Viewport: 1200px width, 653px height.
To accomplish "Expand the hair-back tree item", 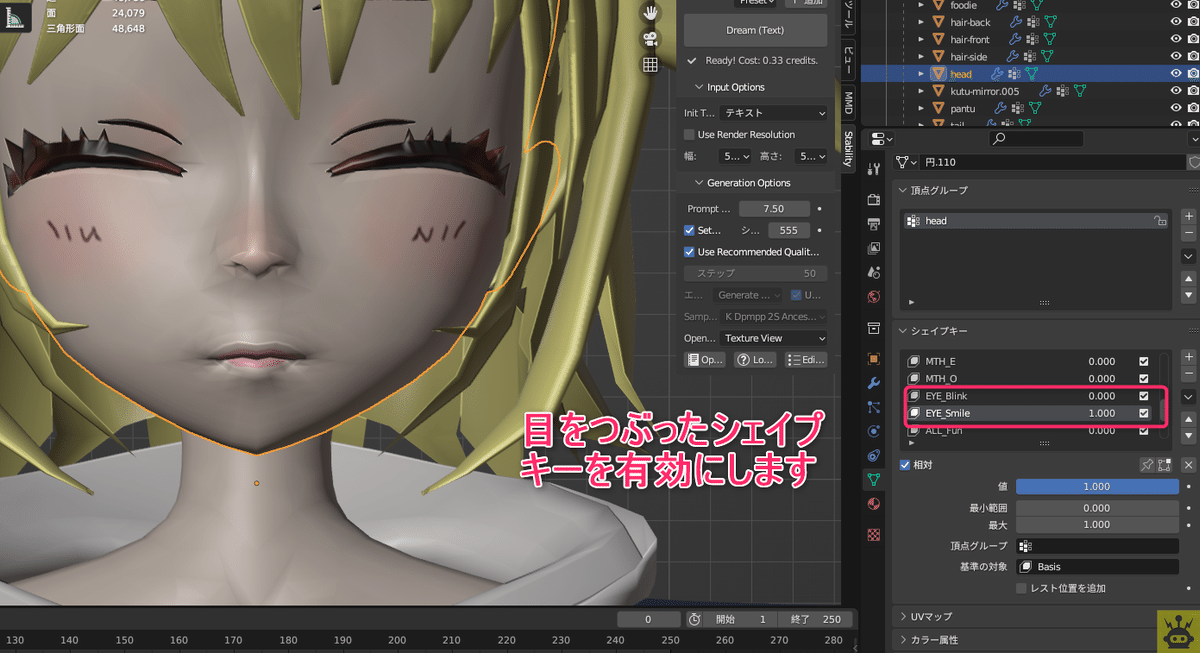I will 921,22.
